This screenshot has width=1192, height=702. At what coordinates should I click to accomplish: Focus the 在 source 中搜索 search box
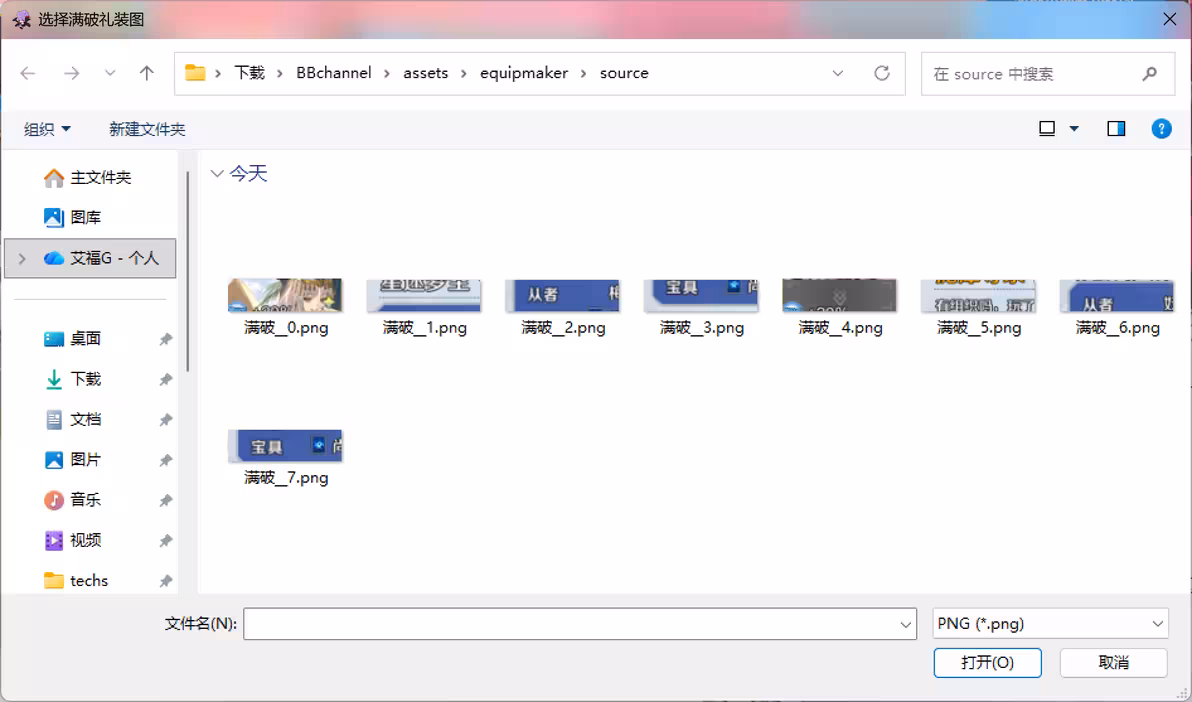tap(1048, 74)
